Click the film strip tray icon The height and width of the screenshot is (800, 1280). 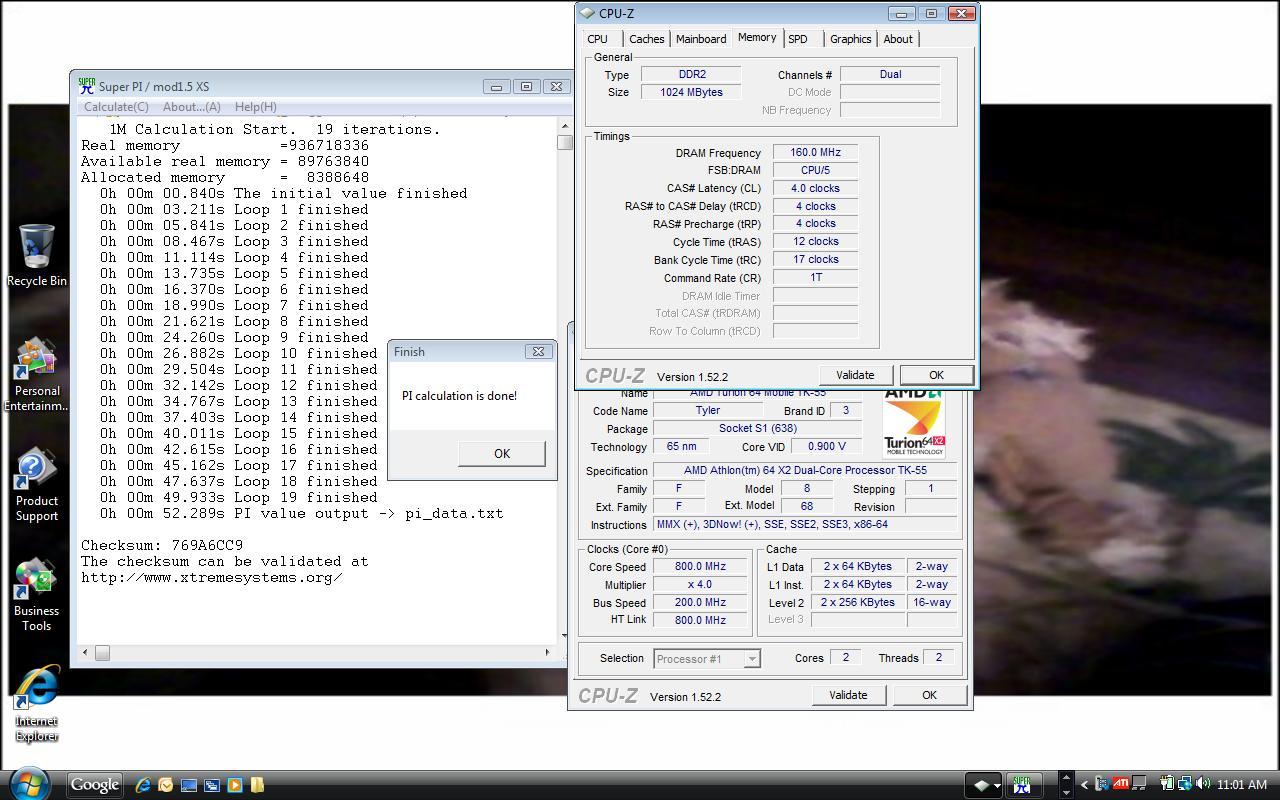[1102, 784]
